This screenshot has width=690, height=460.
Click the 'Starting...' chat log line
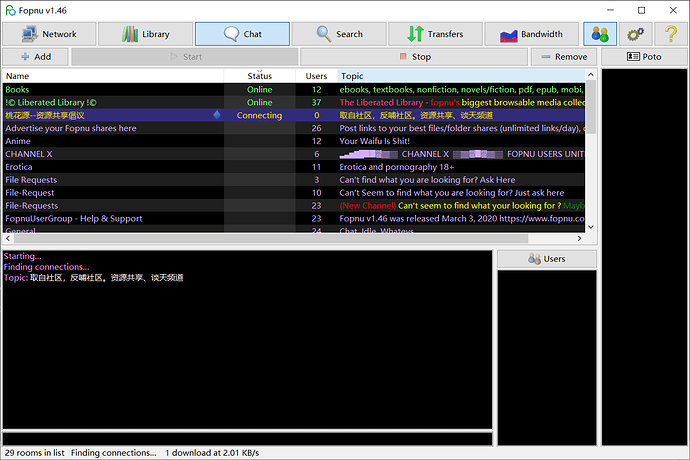pyautogui.click(x=22, y=256)
